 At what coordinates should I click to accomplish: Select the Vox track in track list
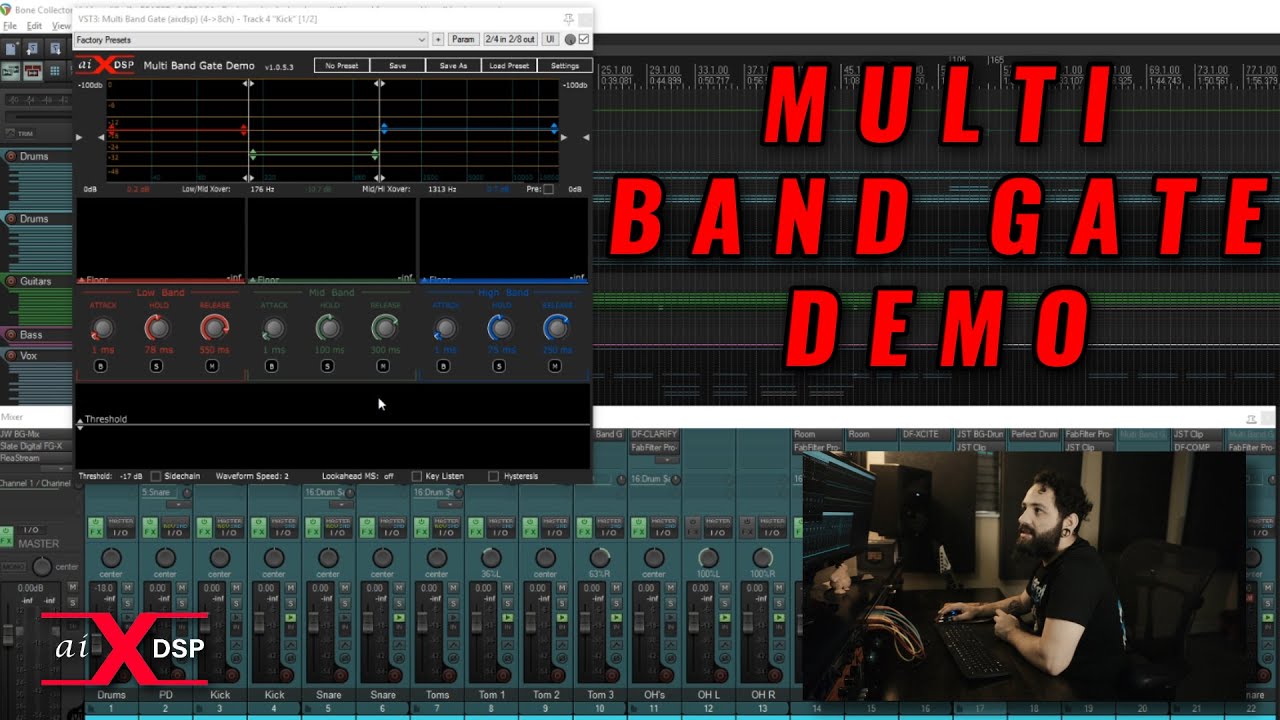pyautogui.click(x=29, y=355)
